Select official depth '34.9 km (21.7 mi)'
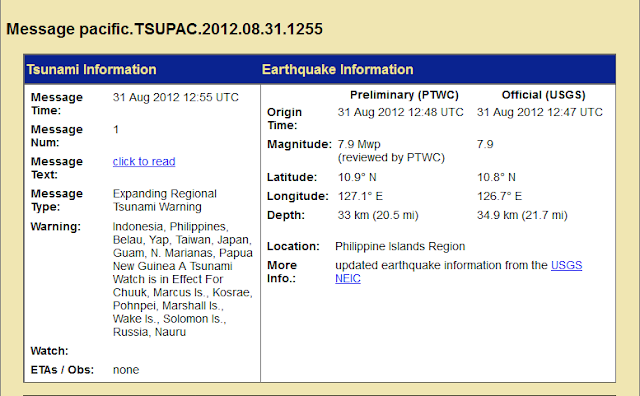The height and width of the screenshot is (396, 640). click(x=522, y=216)
